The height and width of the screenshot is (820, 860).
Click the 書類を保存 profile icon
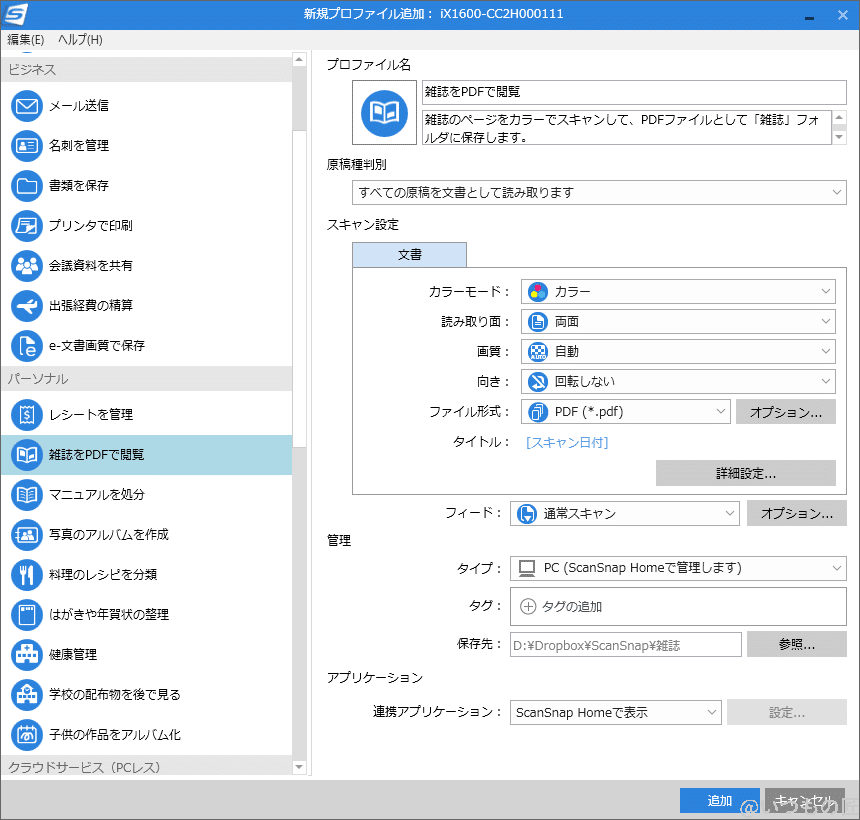pyautogui.click(x=26, y=186)
